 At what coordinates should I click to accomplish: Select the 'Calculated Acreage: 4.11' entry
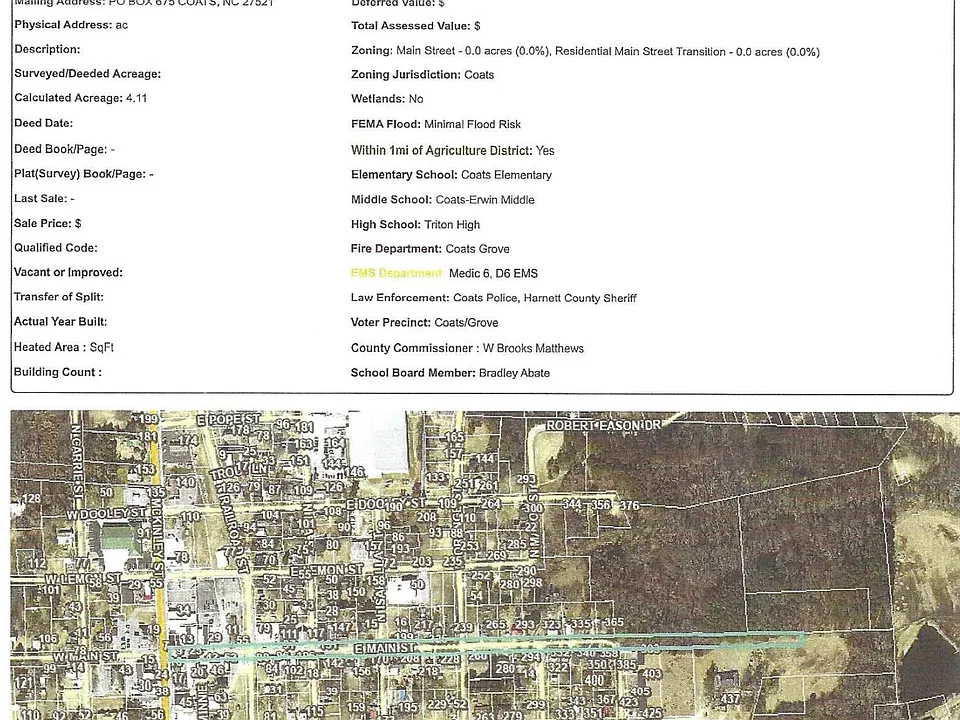tap(80, 98)
